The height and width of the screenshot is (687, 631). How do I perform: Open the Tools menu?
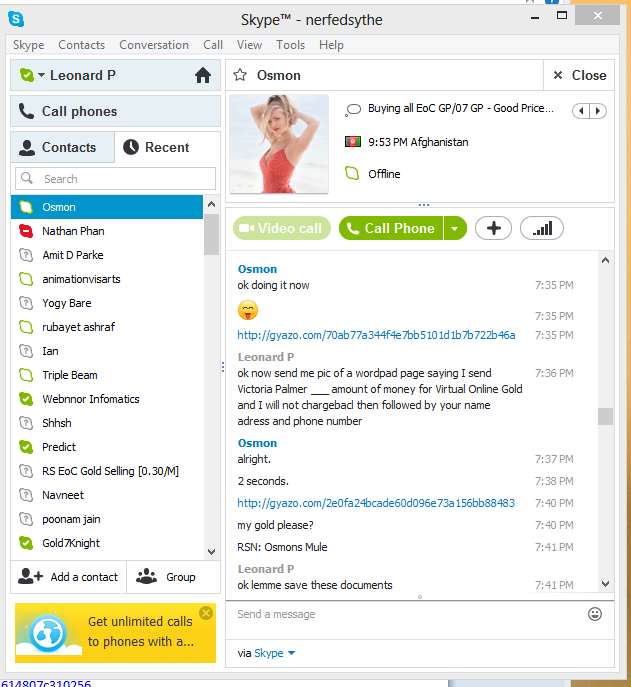pyautogui.click(x=290, y=45)
